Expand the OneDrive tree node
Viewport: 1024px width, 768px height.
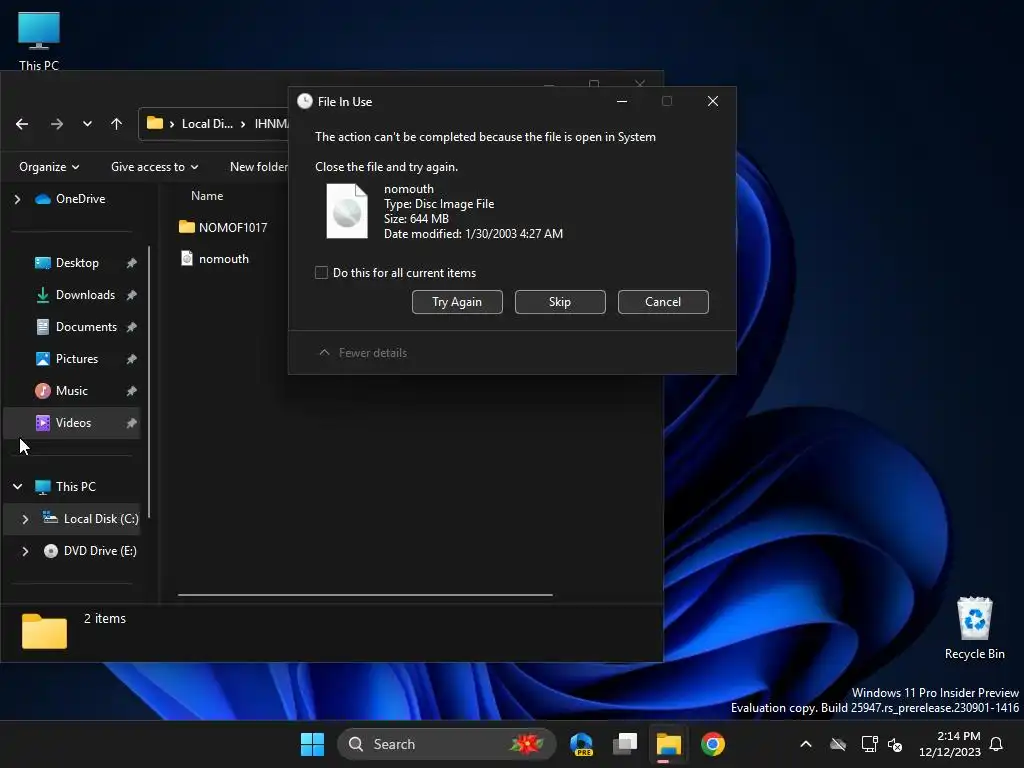click(x=18, y=199)
